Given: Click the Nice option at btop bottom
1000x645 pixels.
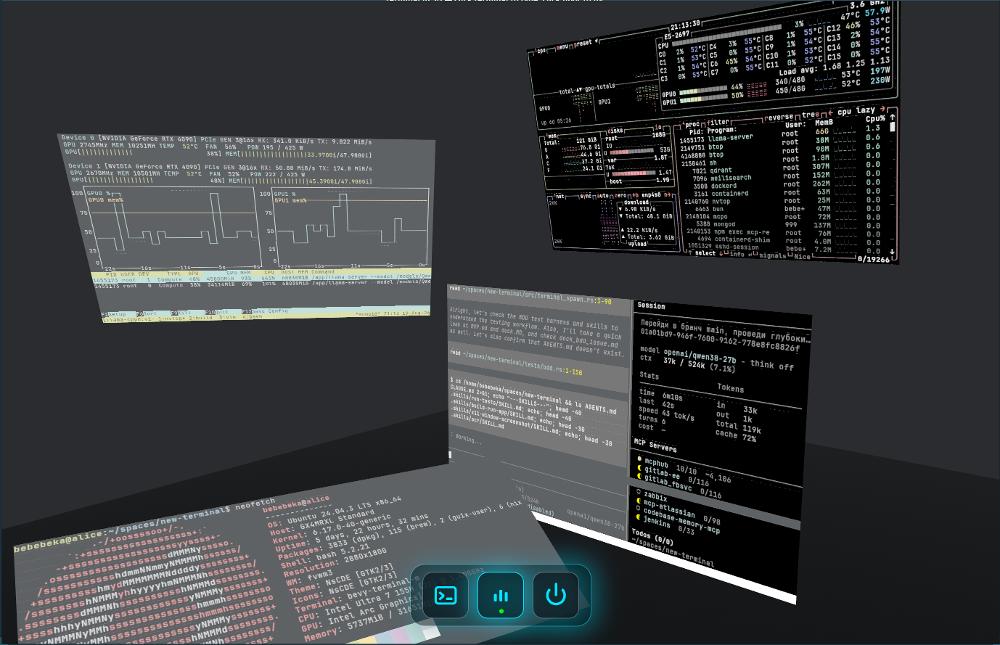Looking at the screenshot, I should [802, 256].
